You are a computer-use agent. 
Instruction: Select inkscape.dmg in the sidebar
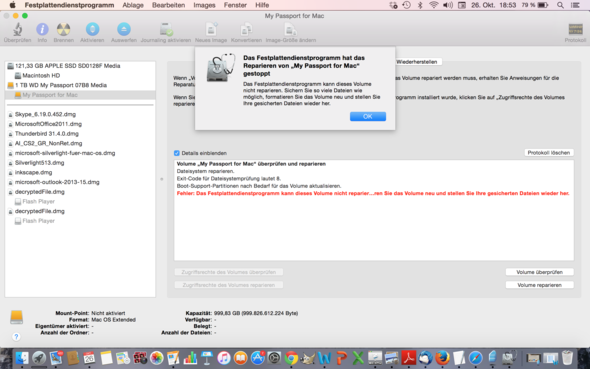coord(80,173)
